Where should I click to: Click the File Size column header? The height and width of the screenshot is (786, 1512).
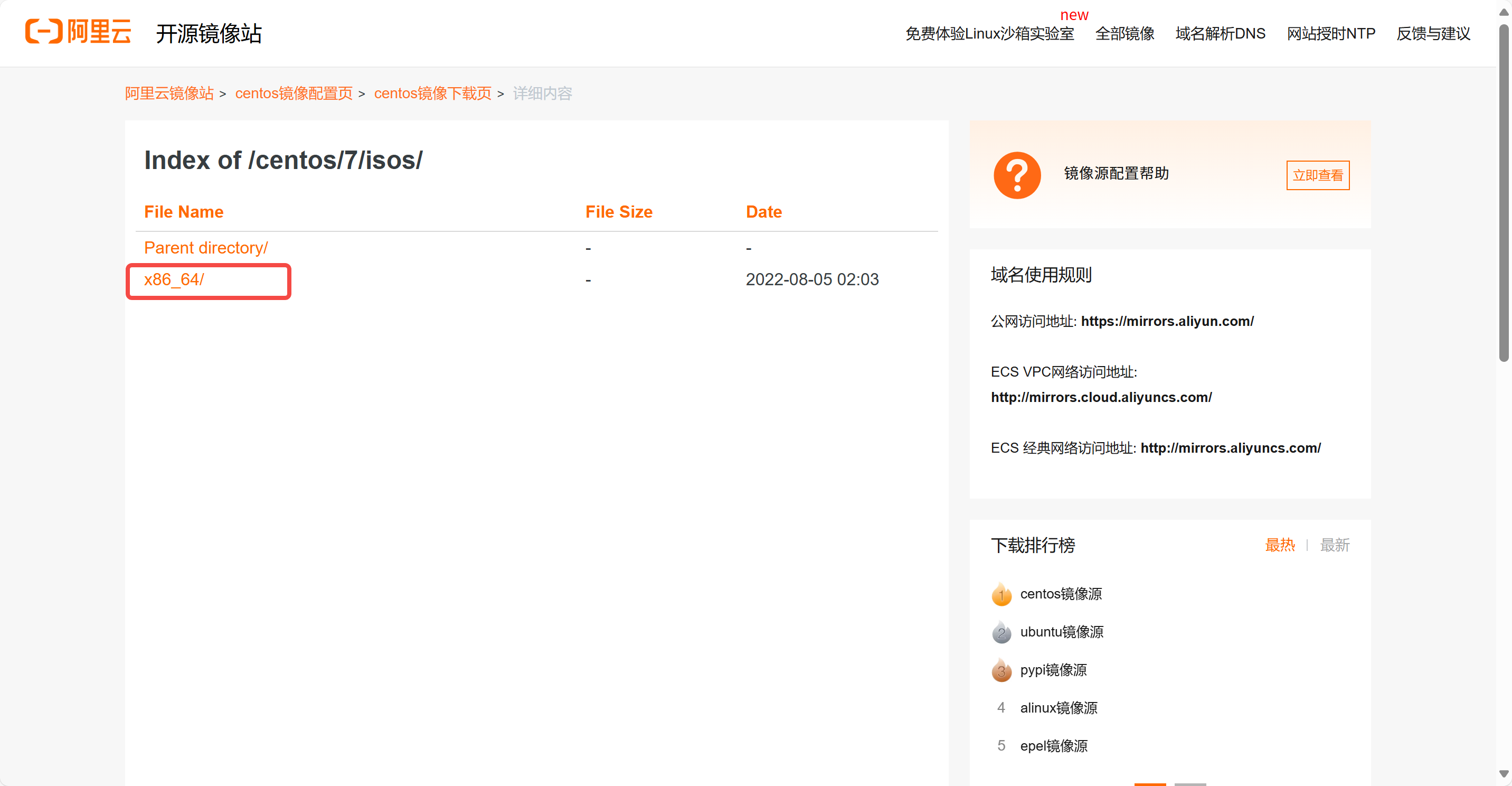point(619,212)
